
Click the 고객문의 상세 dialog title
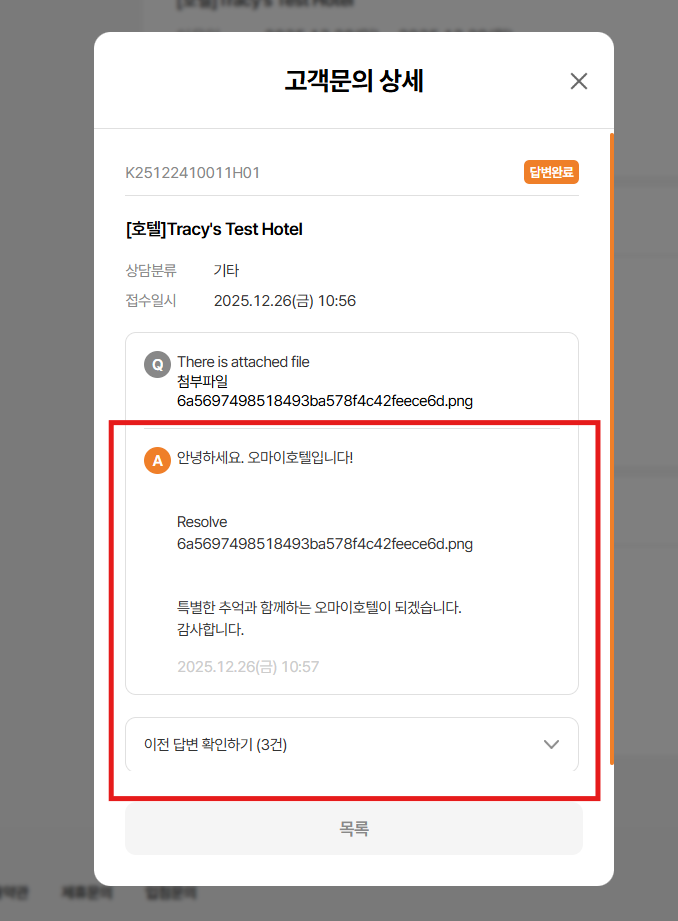[353, 81]
